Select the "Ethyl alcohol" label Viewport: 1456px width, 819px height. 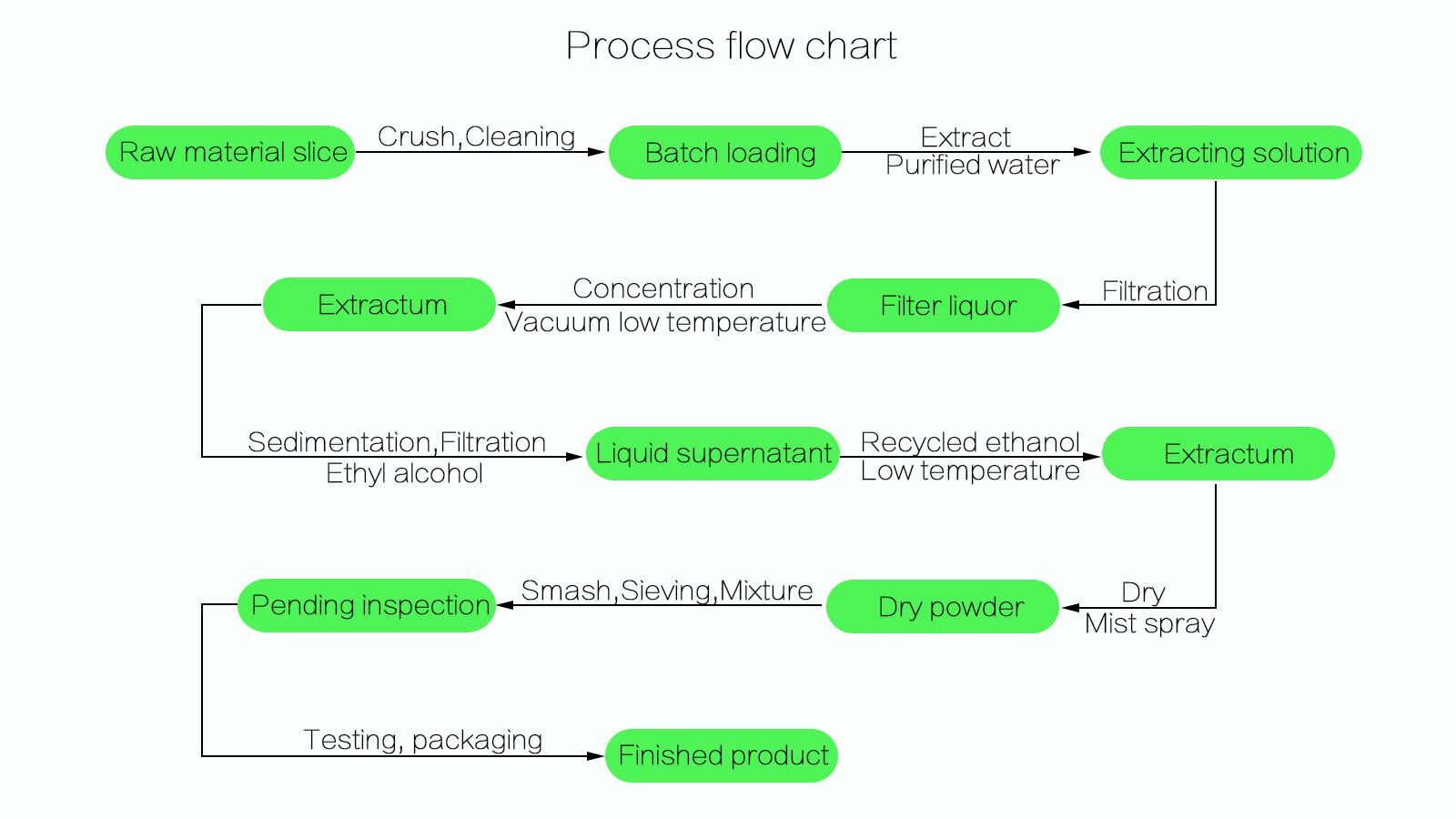[x=404, y=473]
